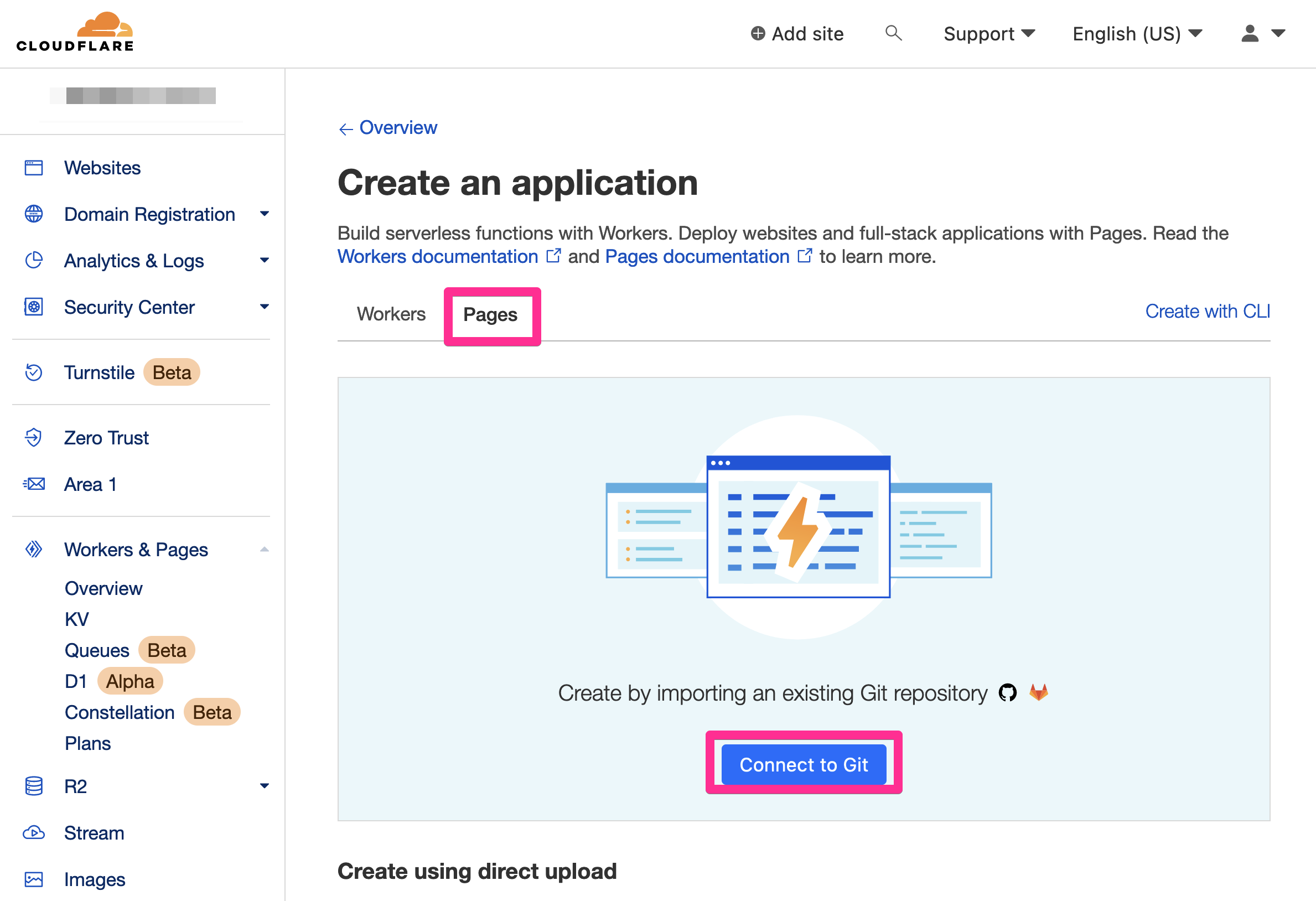Click the Connect to Git button
Screen dimensions: 1316x901
tap(804, 764)
